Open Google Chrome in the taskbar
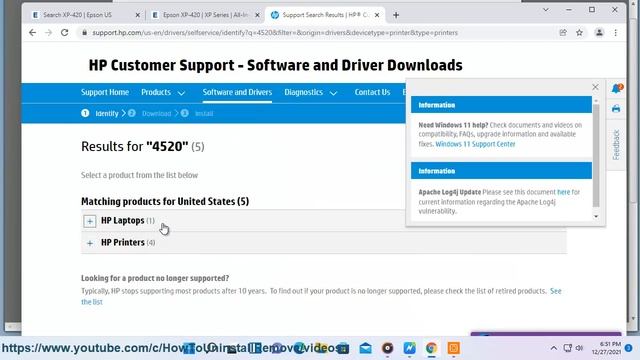The height and width of the screenshot is (360, 640). (x=431, y=348)
